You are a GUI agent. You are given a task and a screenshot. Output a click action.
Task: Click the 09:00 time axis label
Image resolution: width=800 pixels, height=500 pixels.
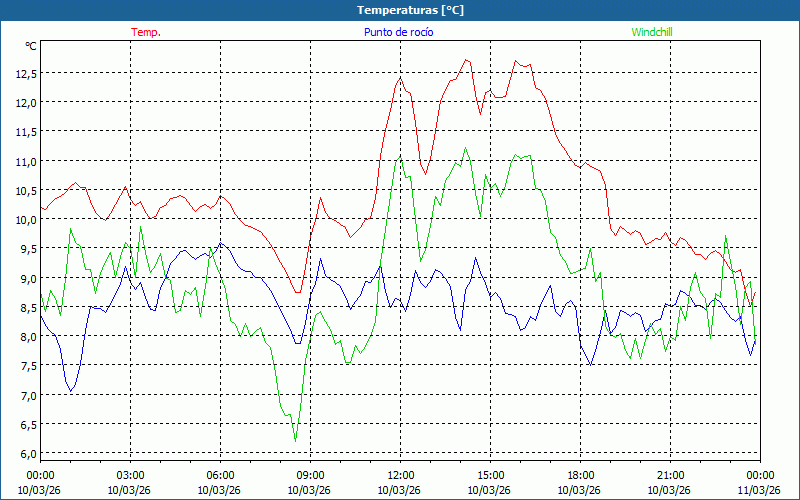point(310,475)
